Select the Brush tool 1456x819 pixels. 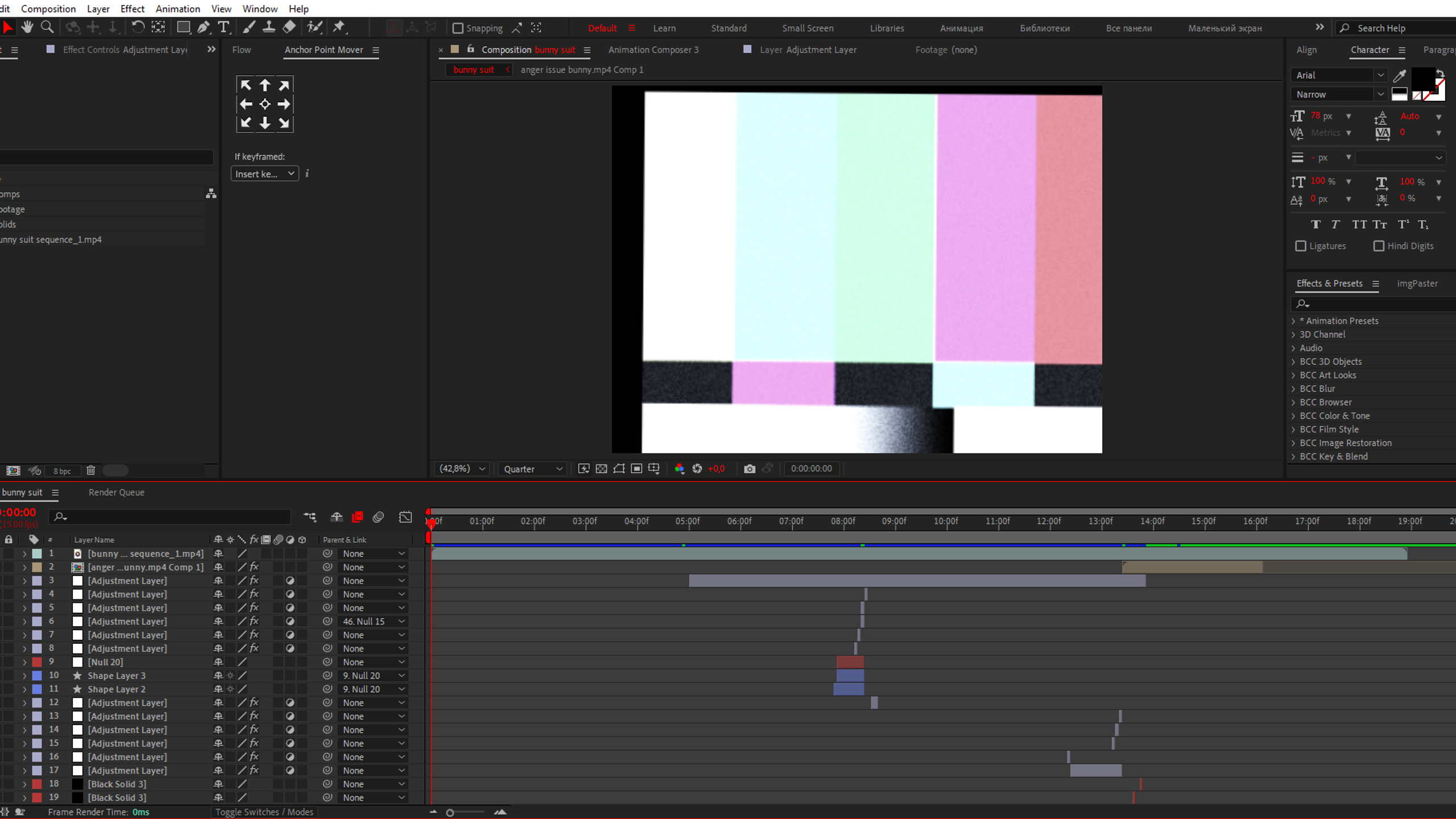(249, 27)
